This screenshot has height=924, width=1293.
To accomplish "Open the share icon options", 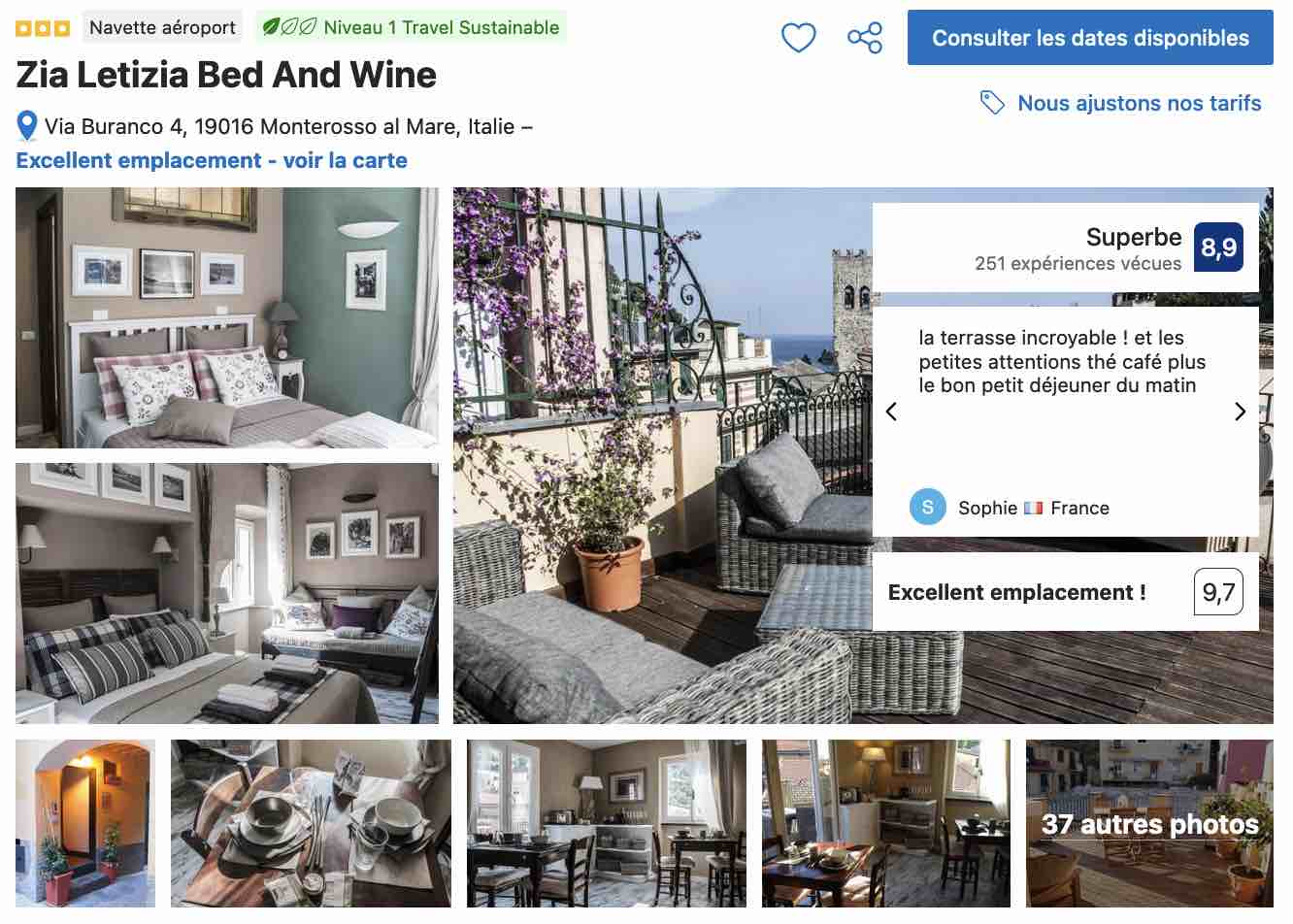I will point(864,38).
